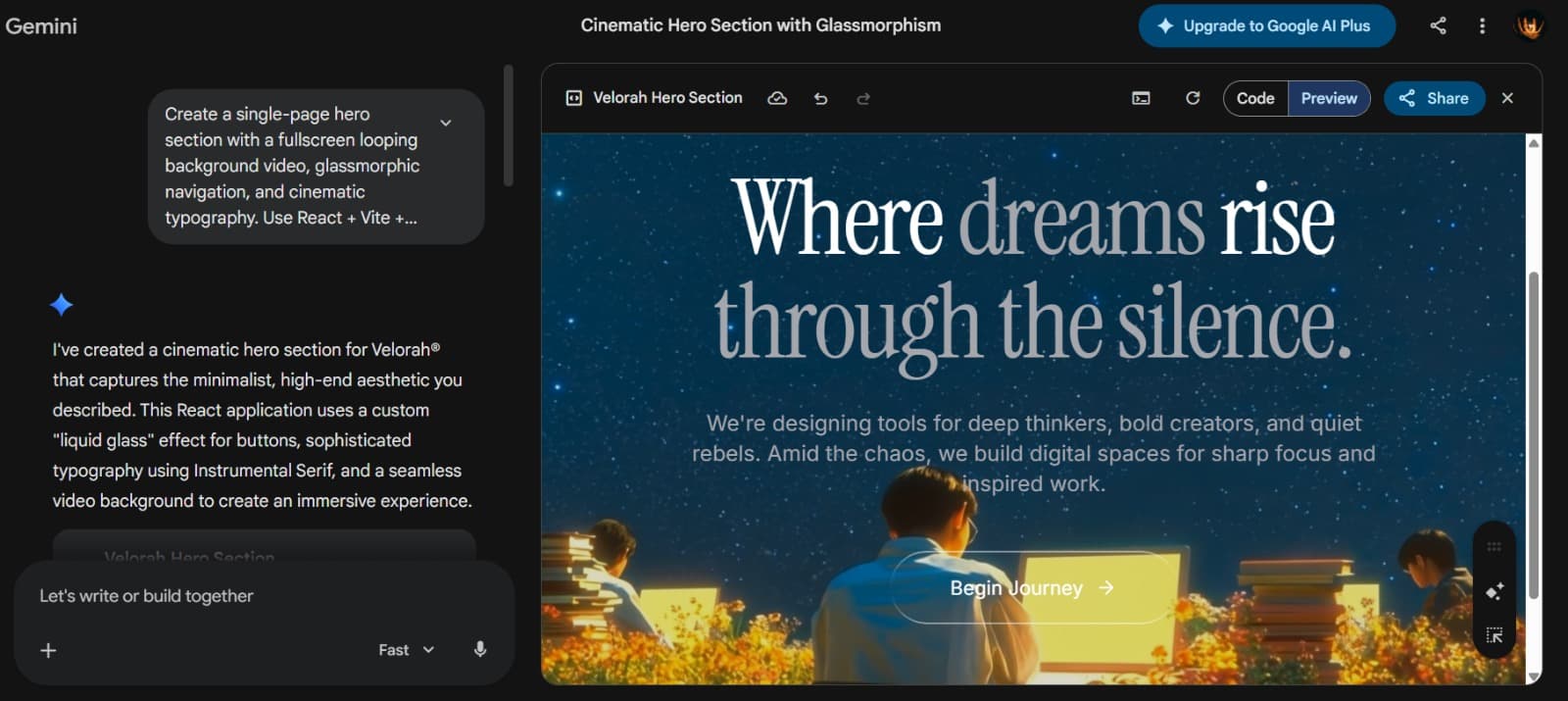This screenshot has height=701, width=1568.
Task: Click Upgrade to Google AI Plus button
Action: tap(1266, 26)
